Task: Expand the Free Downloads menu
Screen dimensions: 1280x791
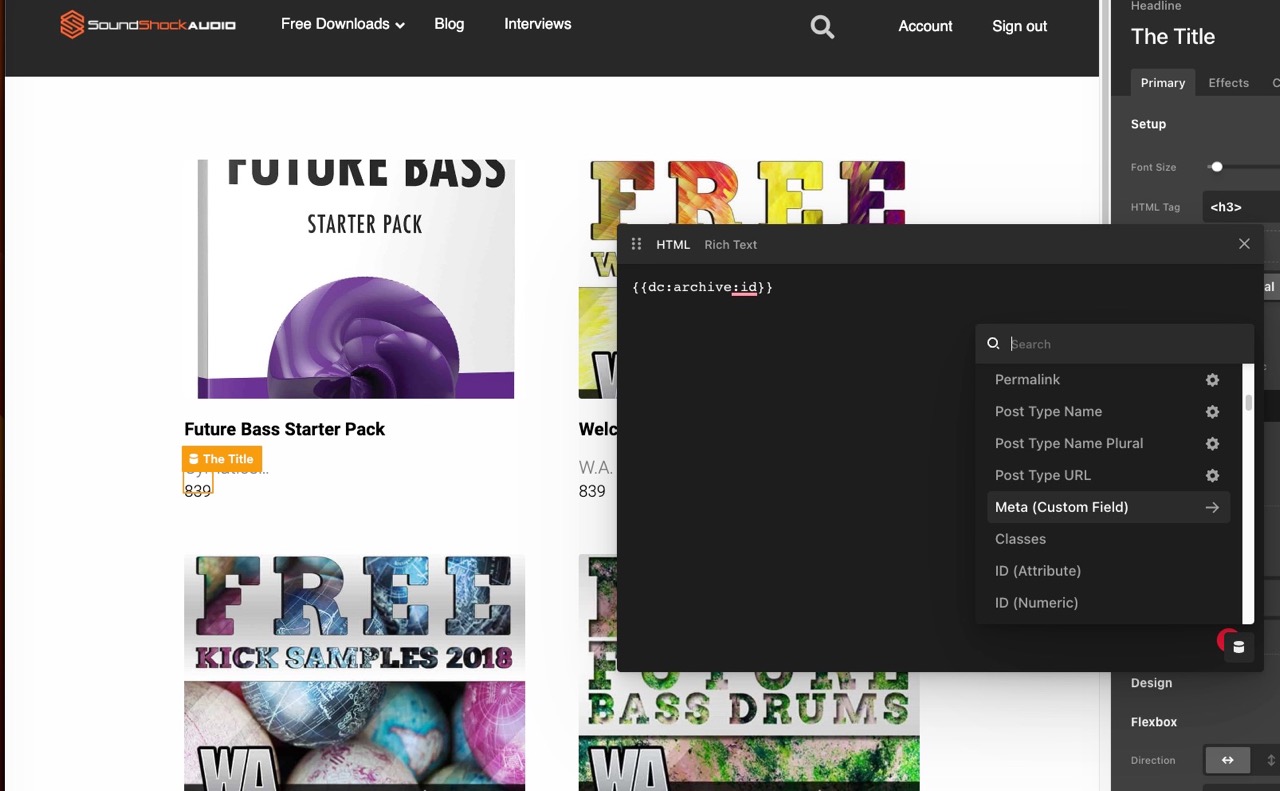Action: point(342,24)
